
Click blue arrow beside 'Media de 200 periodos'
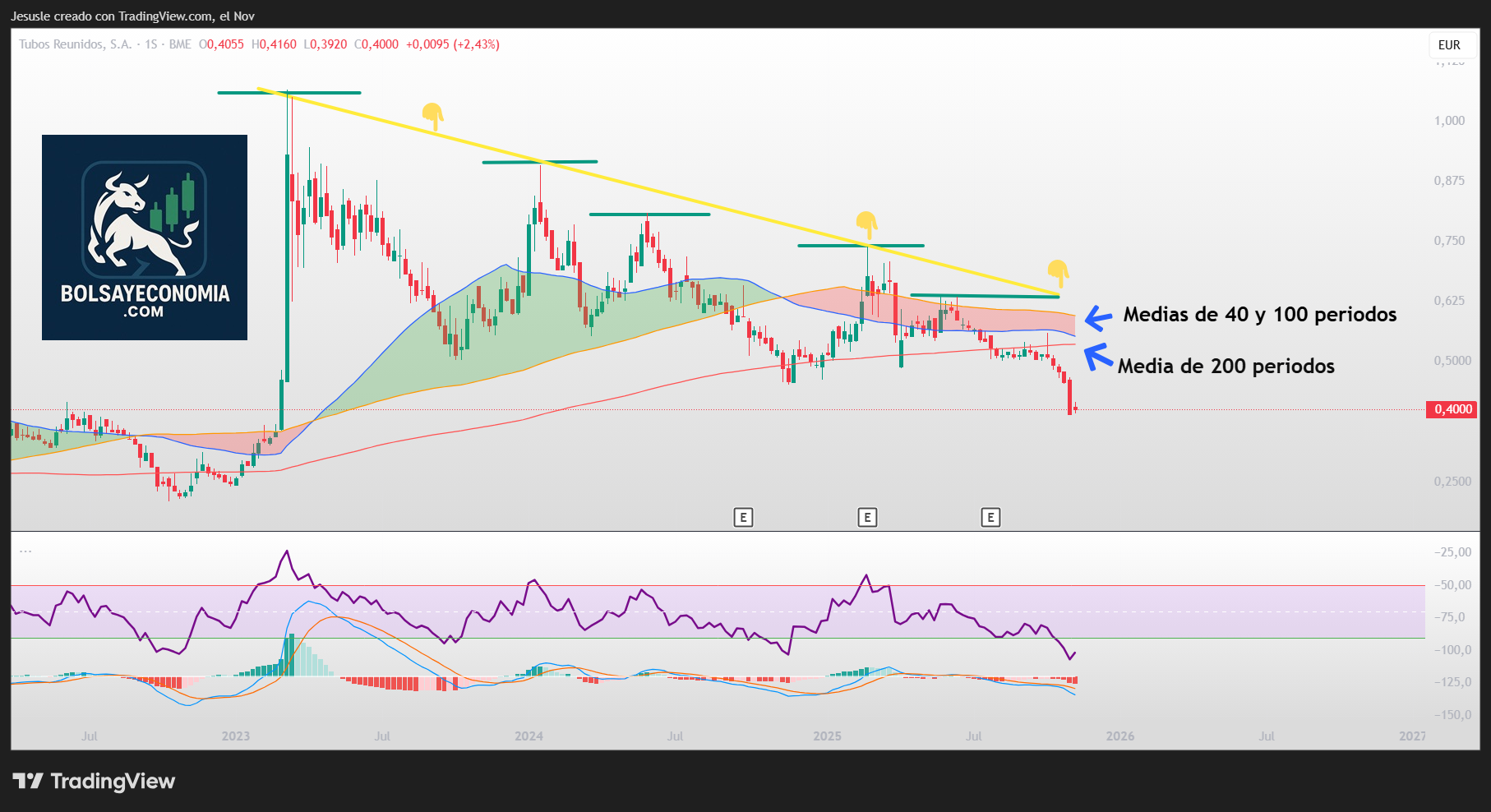pyautogui.click(x=1098, y=358)
